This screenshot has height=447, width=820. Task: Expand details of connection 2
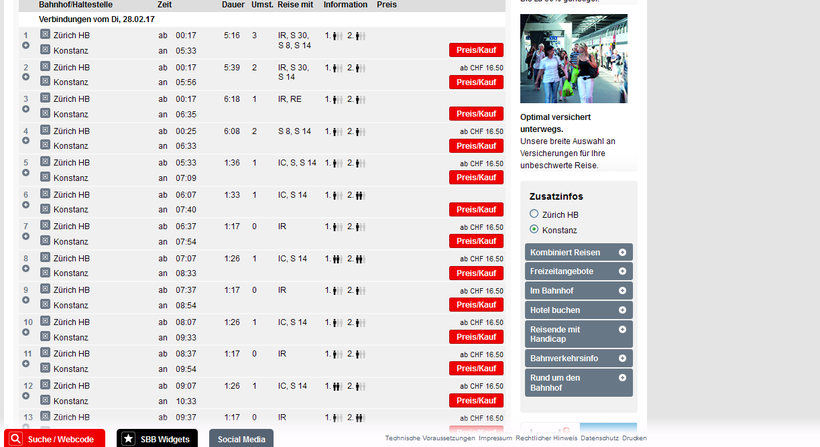coord(26,77)
